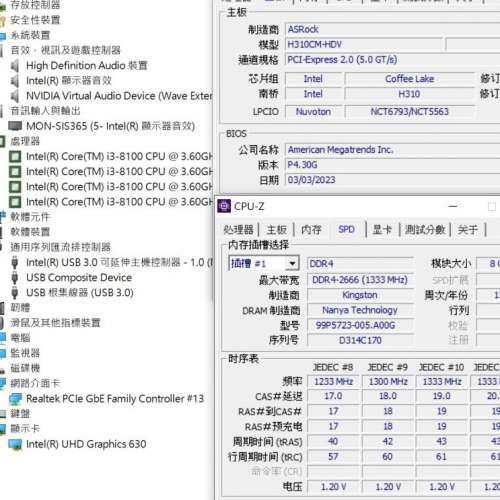Click the American Megatrends Inc. BIOS field
The height and width of the screenshot is (500, 500).
click(393, 150)
